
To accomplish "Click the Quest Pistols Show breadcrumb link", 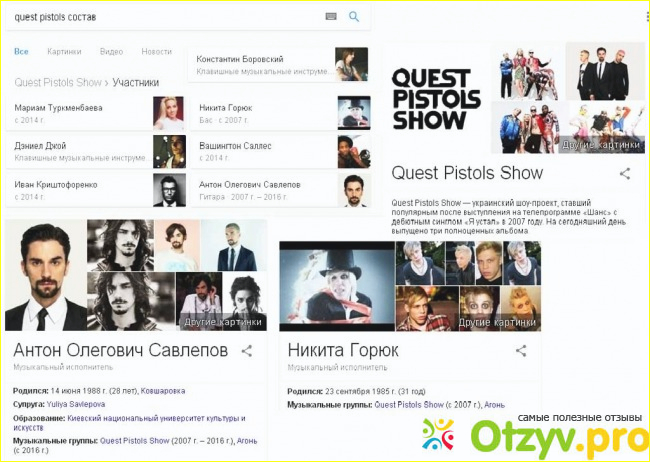I will tap(58, 82).
